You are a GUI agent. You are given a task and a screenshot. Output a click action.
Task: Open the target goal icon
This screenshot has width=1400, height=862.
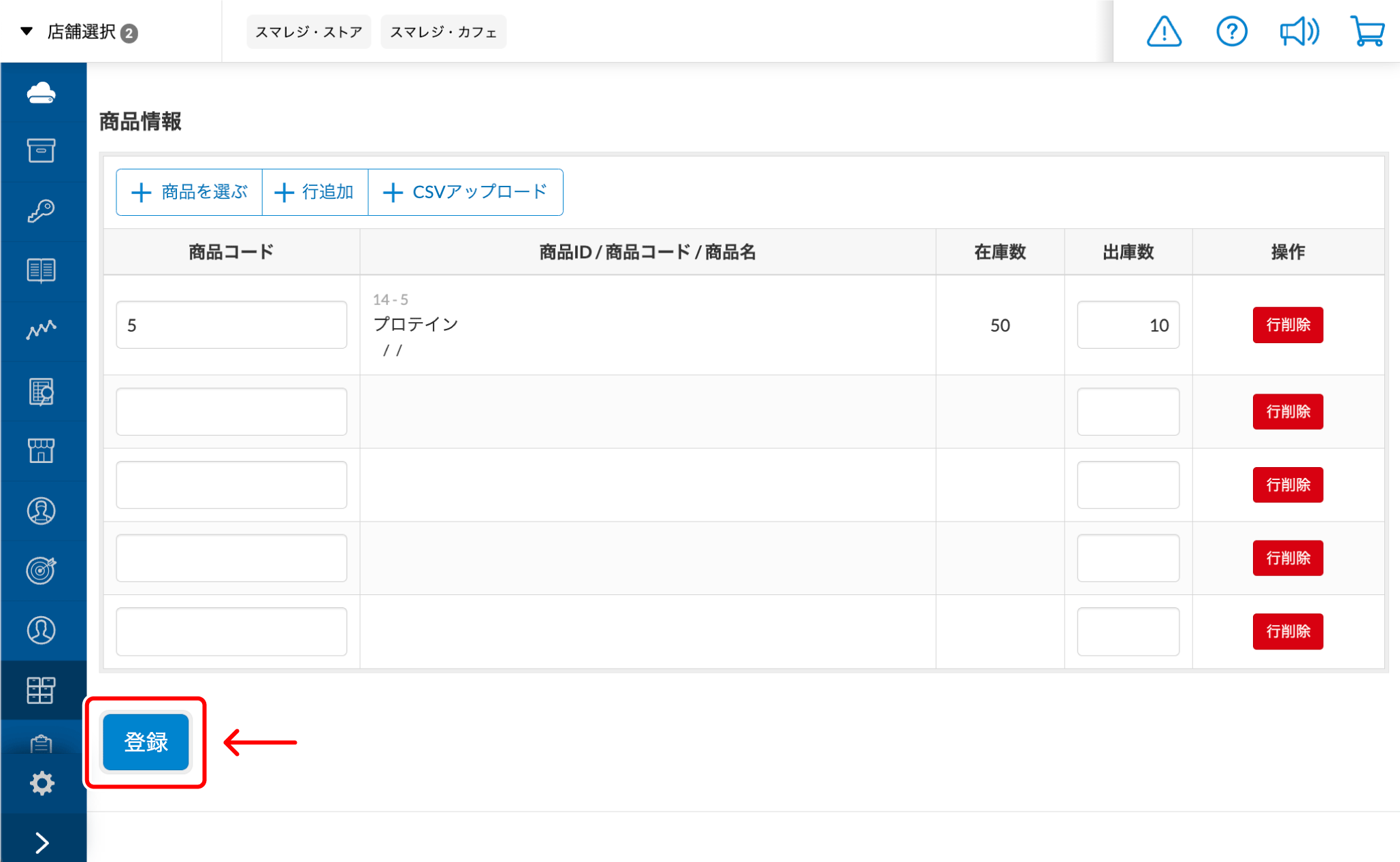click(41, 571)
